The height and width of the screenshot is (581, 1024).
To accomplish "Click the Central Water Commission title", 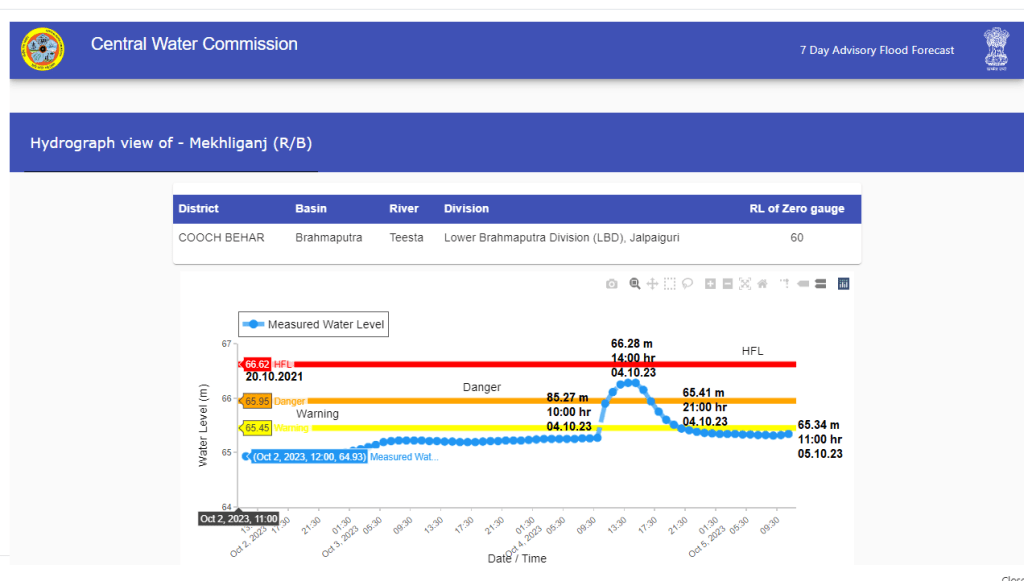I will point(194,44).
